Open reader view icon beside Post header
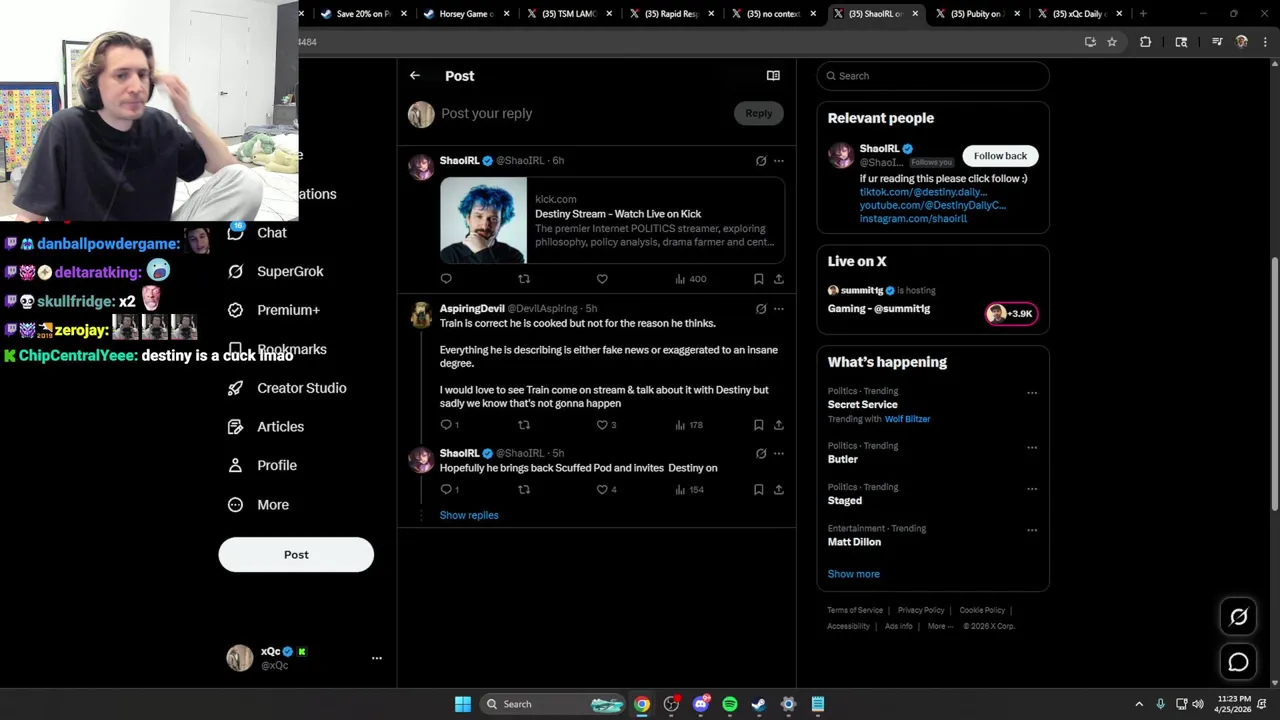Image resolution: width=1280 pixels, height=720 pixels. pyautogui.click(x=773, y=76)
